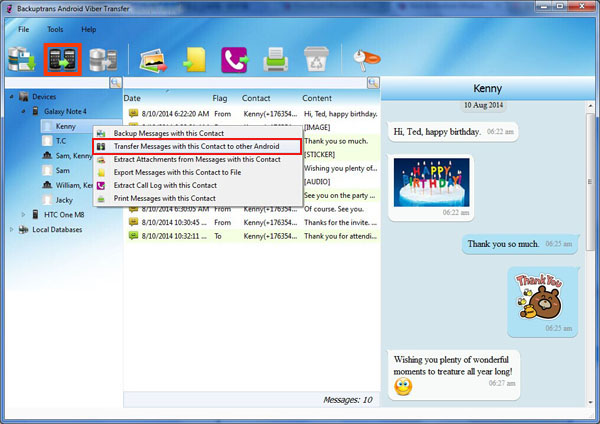
Task: Select the Jacky contact in the tree
Action: 64,200
